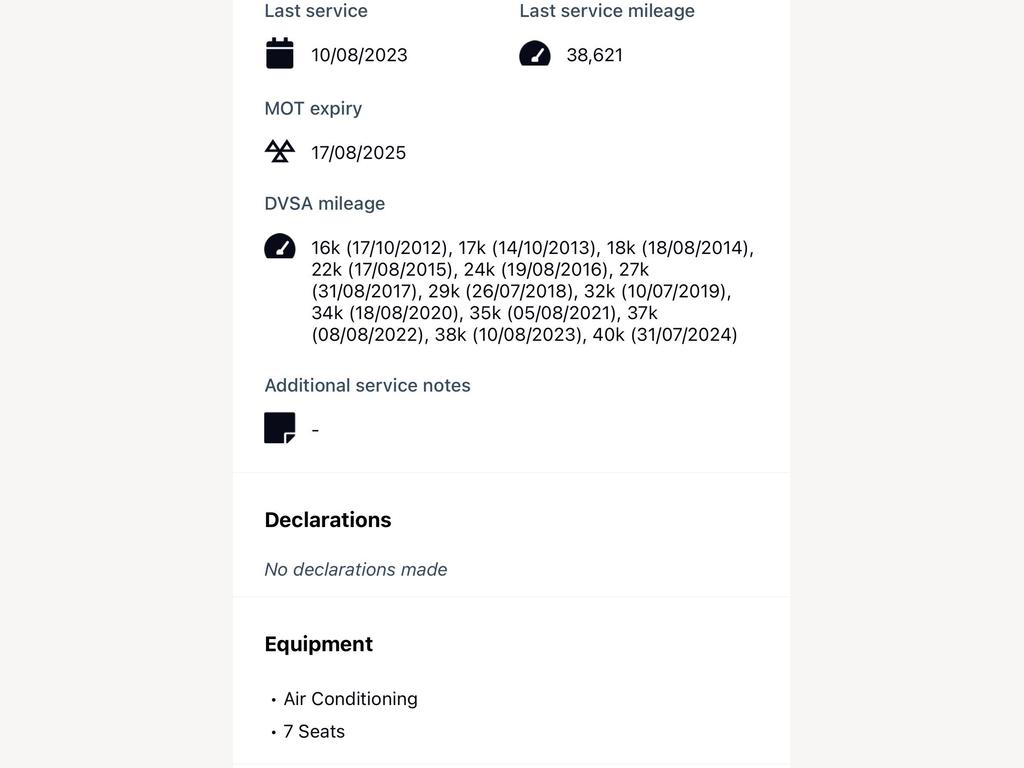Click the No declarations made text

pos(356,569)
